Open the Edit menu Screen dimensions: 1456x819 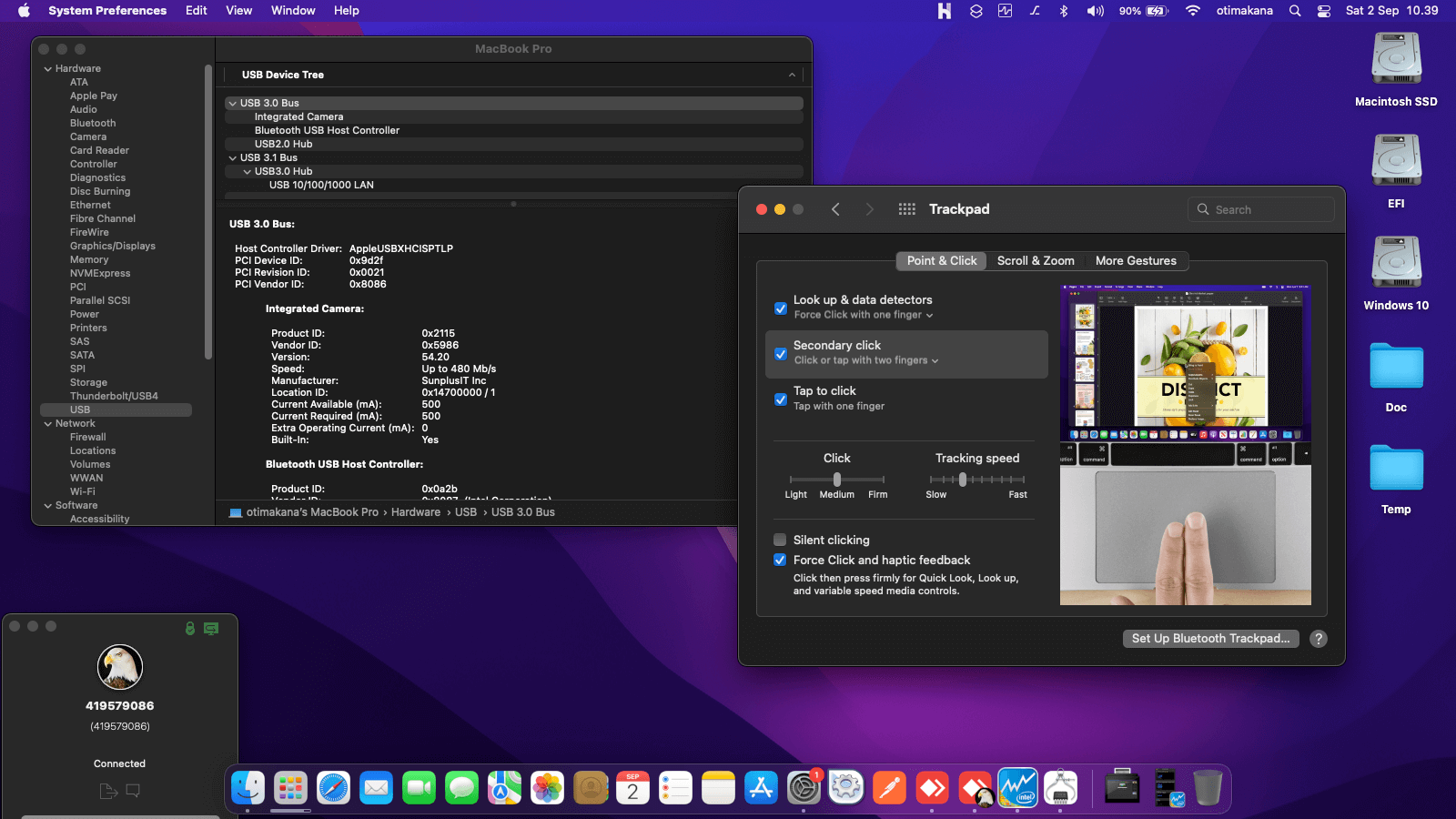(197, 11)
